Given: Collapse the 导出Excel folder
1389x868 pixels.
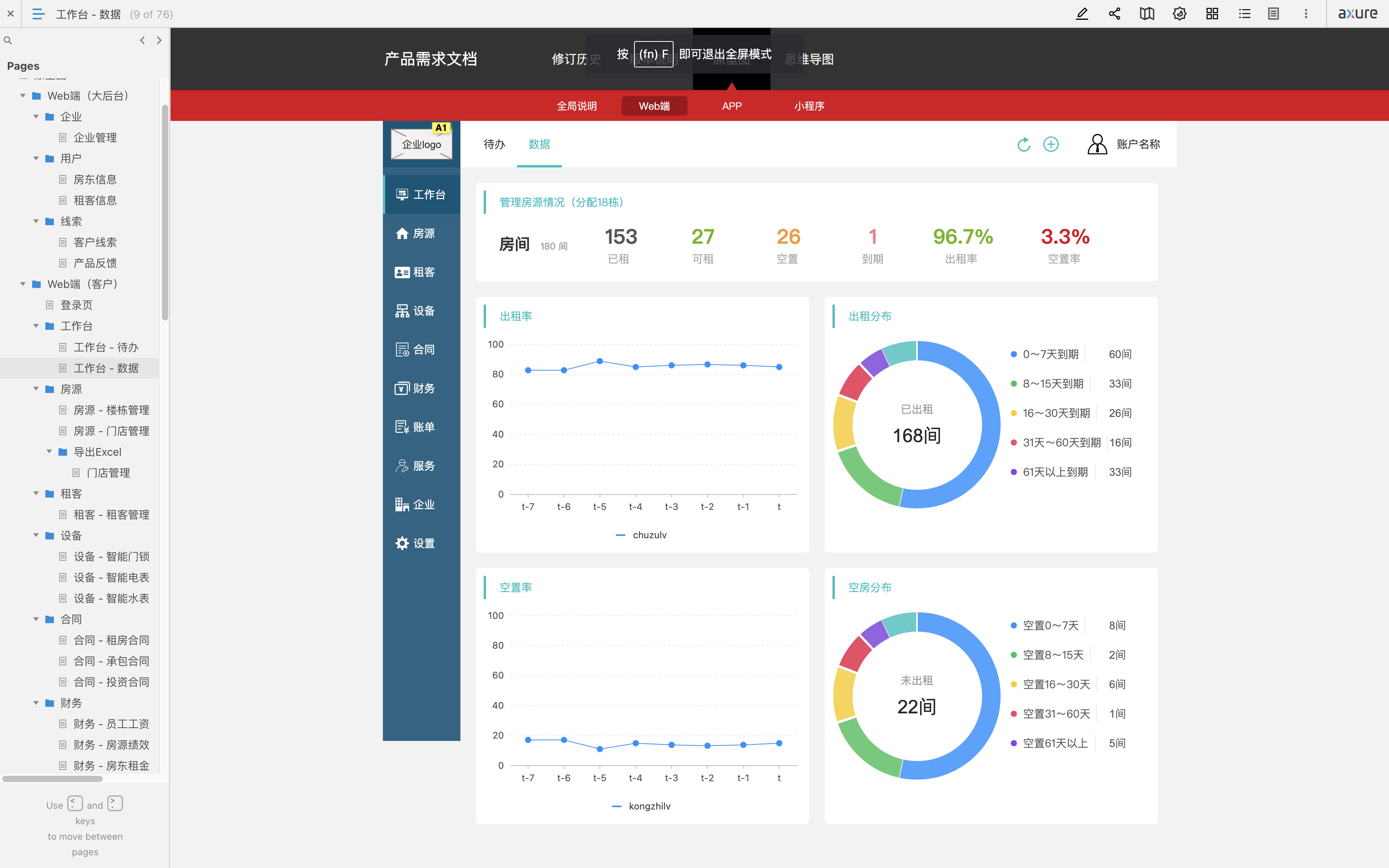Looking at the screenshot, I should pos(49,452).
